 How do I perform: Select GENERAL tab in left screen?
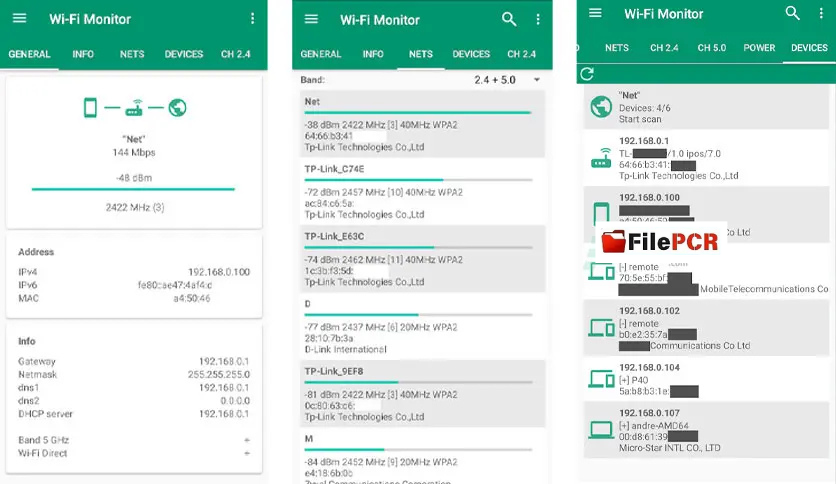[x=29, y=54]
